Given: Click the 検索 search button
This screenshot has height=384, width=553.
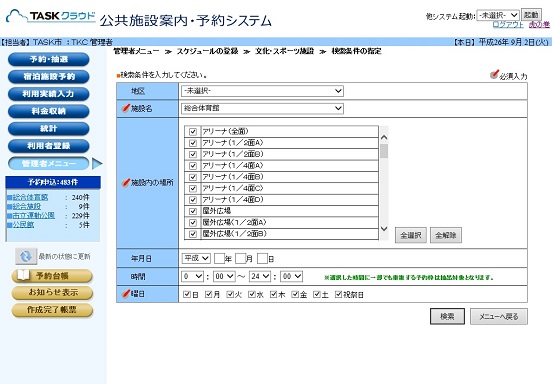Looking at the screenshot, I should [x=447, y=317].
